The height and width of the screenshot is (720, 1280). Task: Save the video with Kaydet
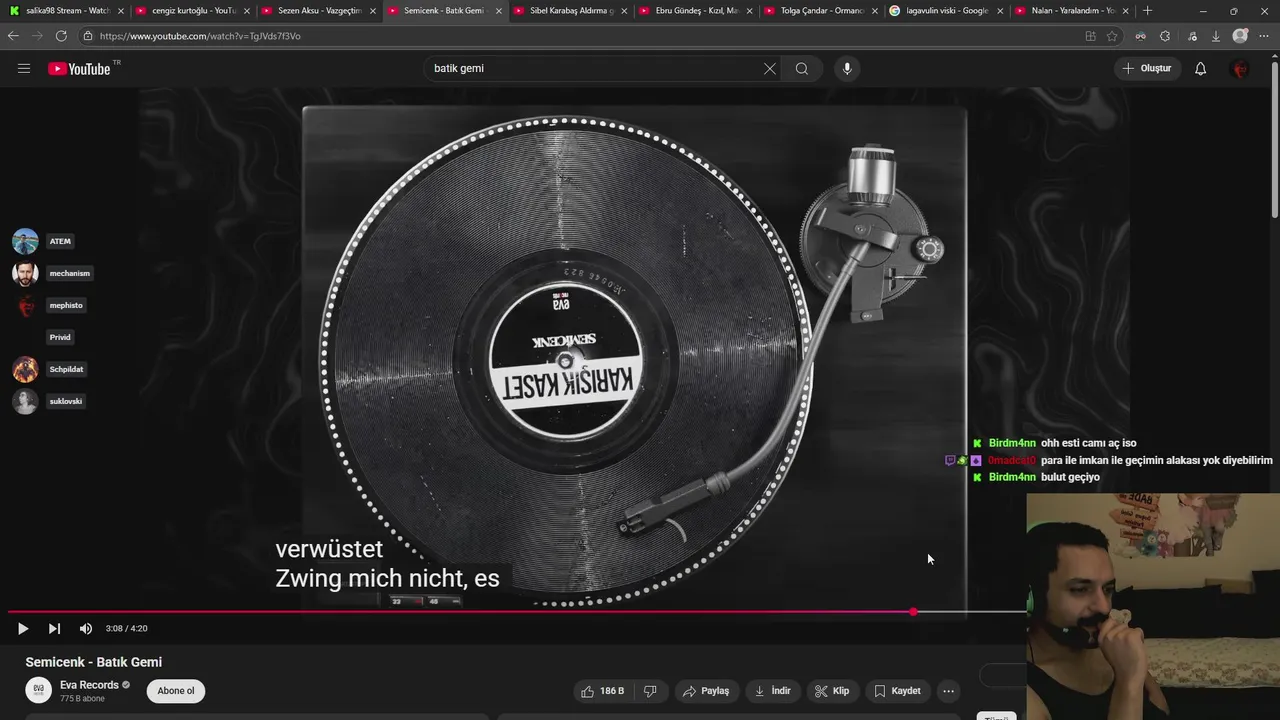897,691
